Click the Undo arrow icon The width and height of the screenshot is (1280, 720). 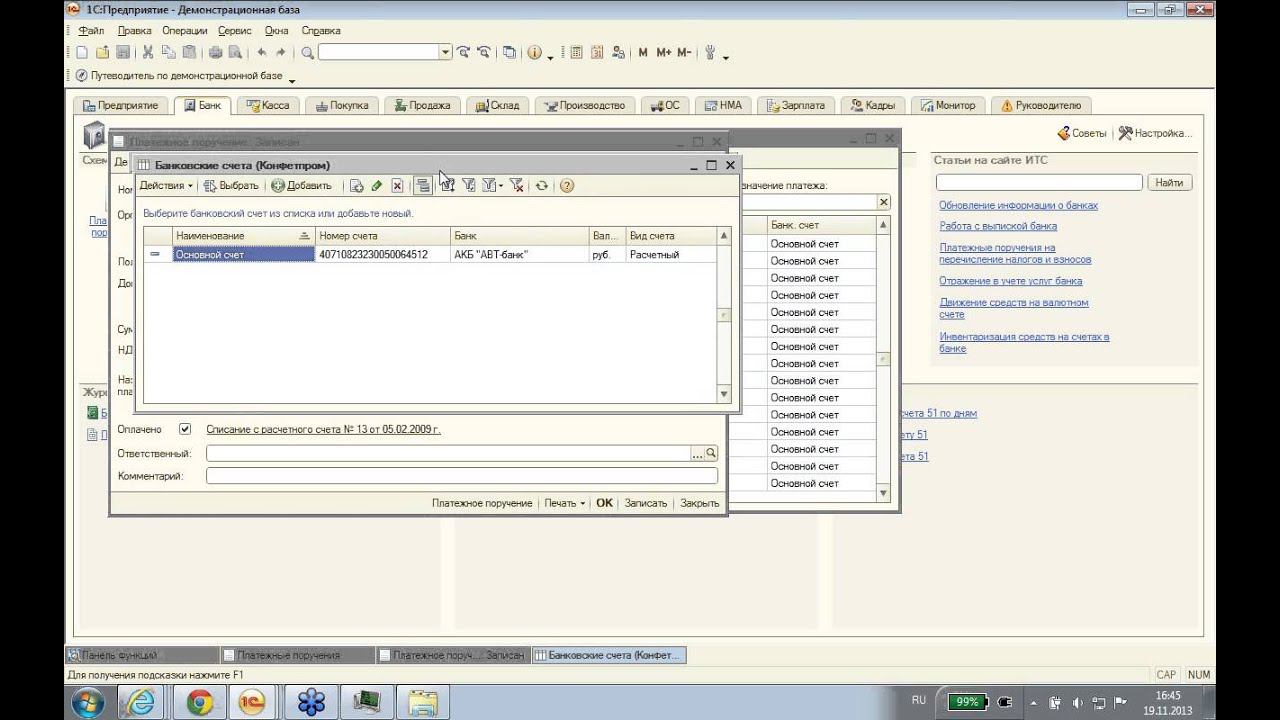coord(261,53)
